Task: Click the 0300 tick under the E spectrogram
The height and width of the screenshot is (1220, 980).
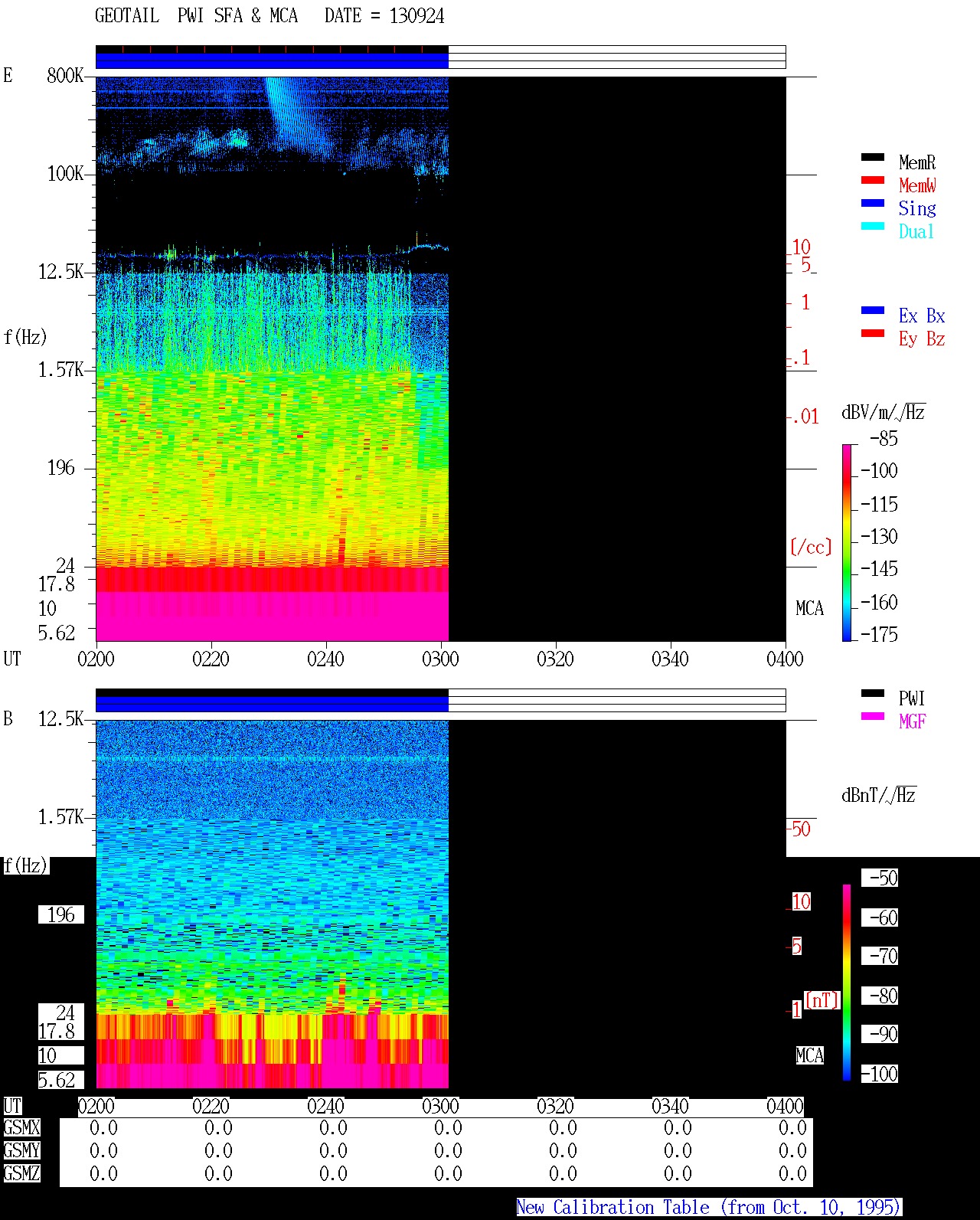Action: [440, 659]
